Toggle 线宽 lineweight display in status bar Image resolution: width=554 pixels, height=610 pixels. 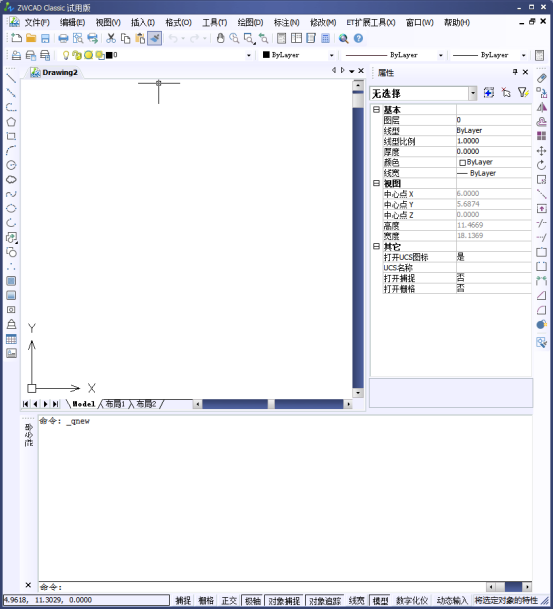[356, 600]
